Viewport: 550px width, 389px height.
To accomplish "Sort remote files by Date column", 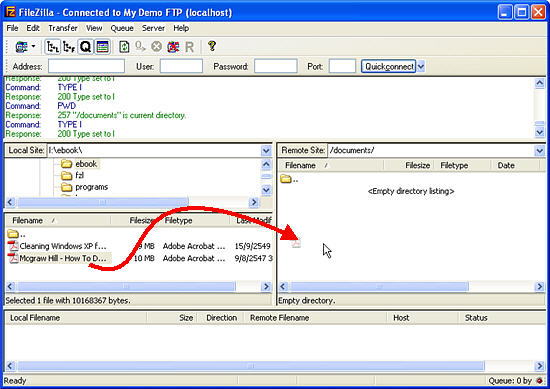I will pos(516,165).
